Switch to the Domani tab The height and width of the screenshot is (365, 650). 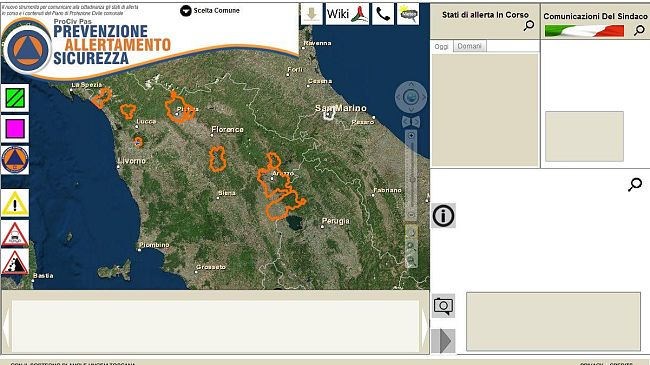coord(469,46)
